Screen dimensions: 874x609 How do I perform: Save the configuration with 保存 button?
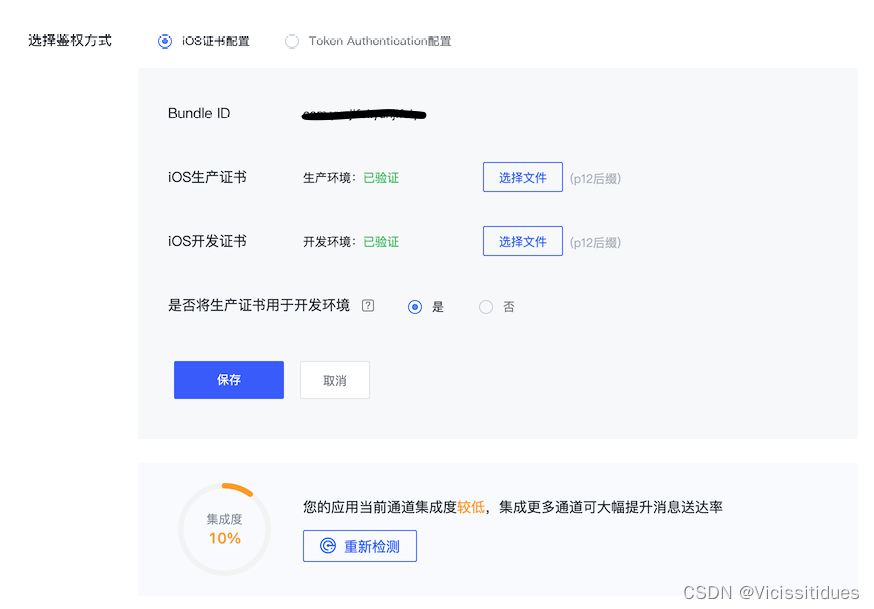pos(229,380)
